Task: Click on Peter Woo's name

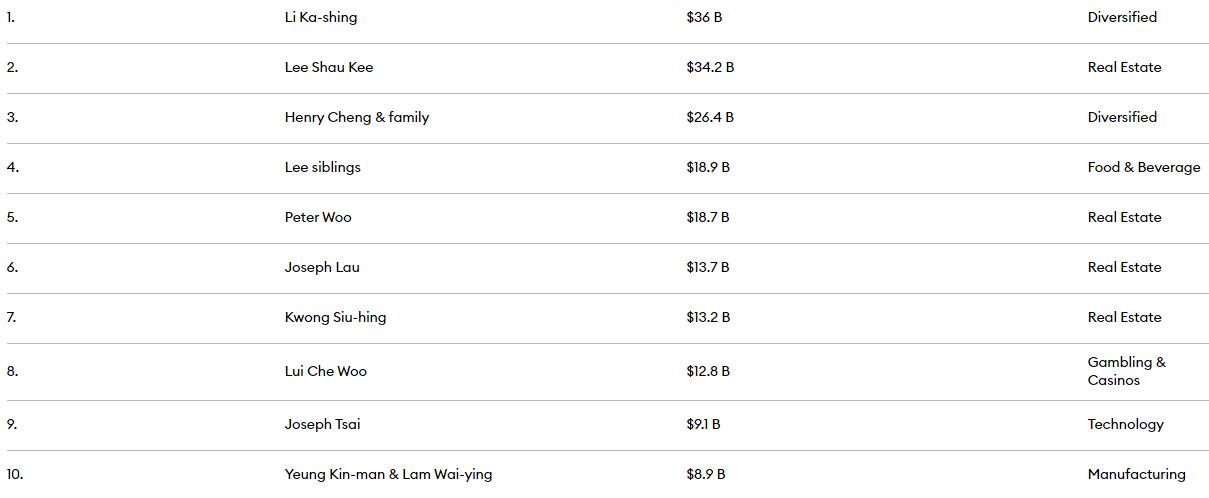Action: coord(318,217)
